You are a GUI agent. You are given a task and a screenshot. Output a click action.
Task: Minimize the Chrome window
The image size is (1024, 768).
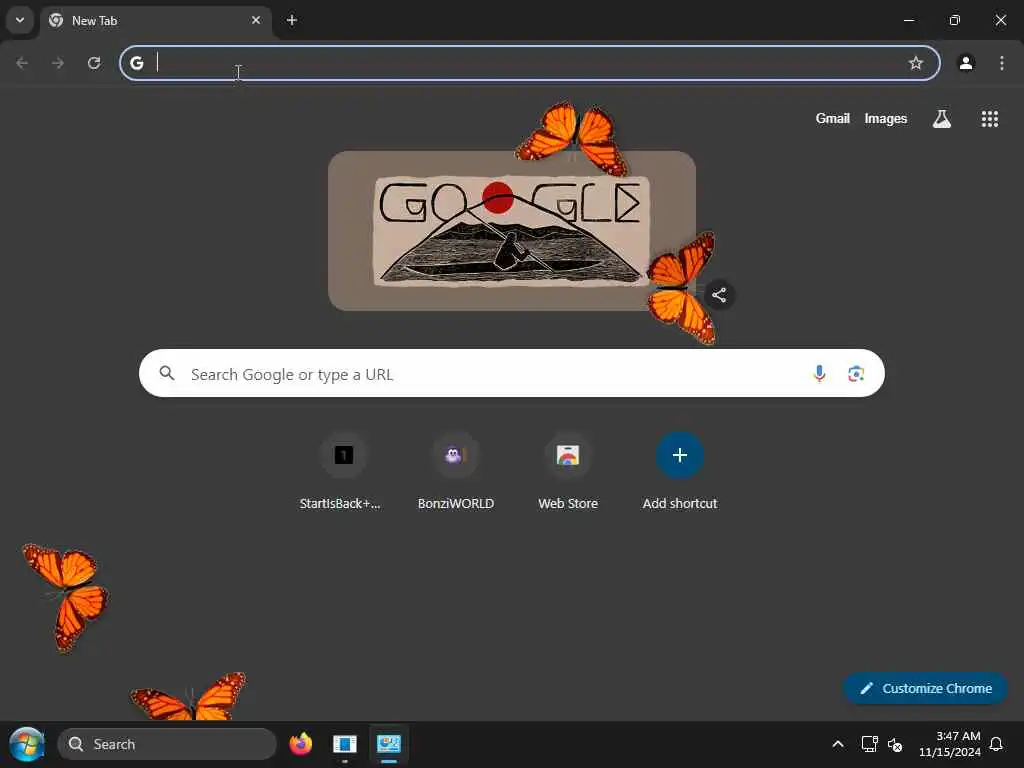point(908,20)
